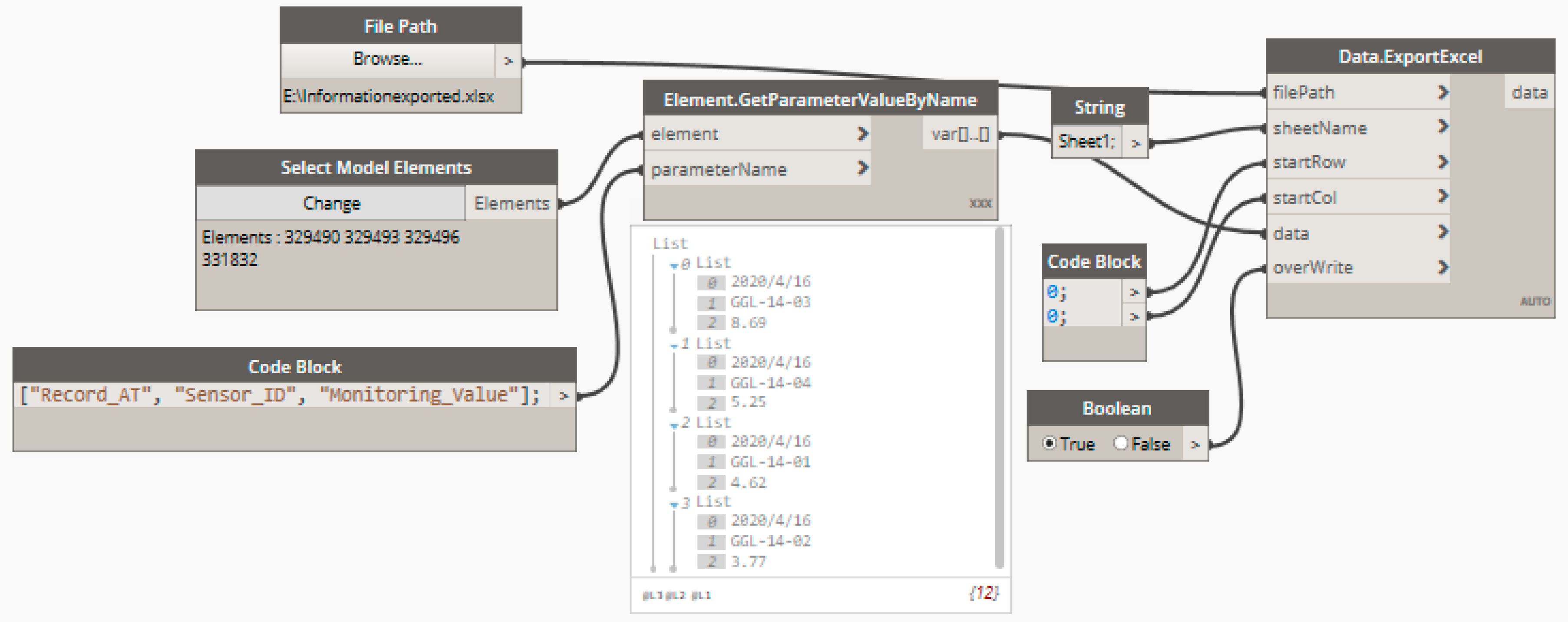Select the True radio button
1568x622 pixels.
(x=1049, y=443)
